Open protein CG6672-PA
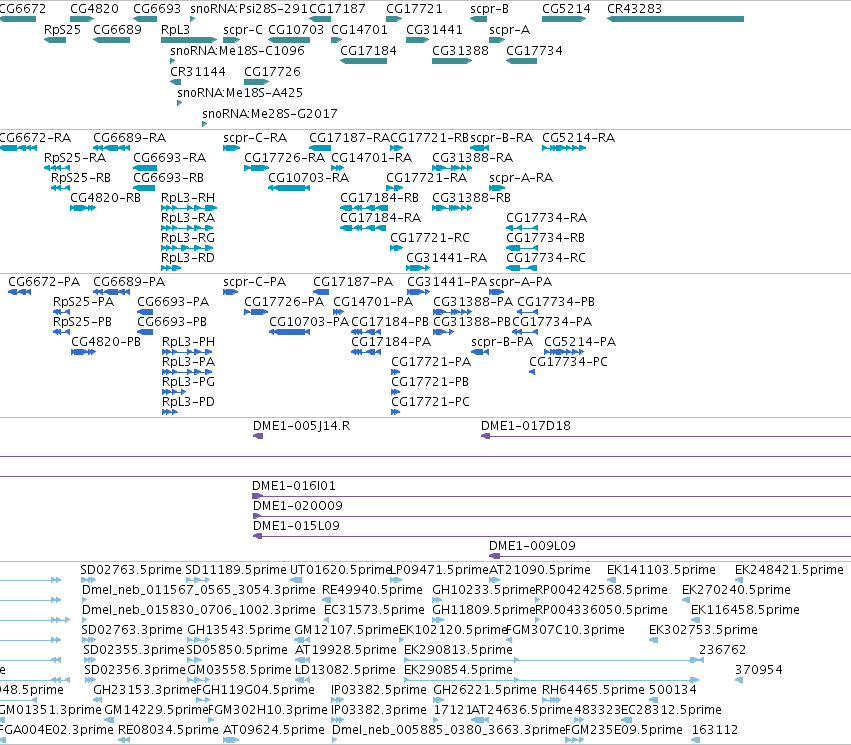Viewport: 851px width, 745px height. tap(44, 282)
